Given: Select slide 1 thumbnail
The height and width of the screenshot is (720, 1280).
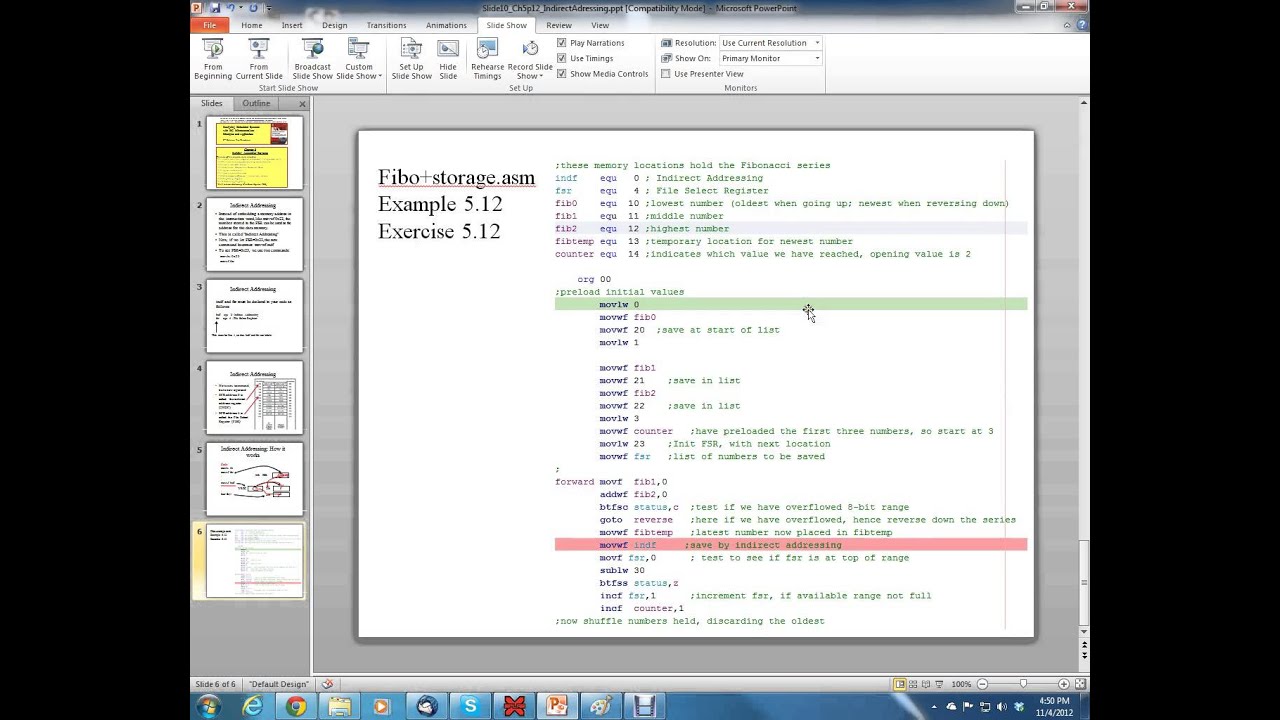Looking at the screenshot, I should click(254, 153).
